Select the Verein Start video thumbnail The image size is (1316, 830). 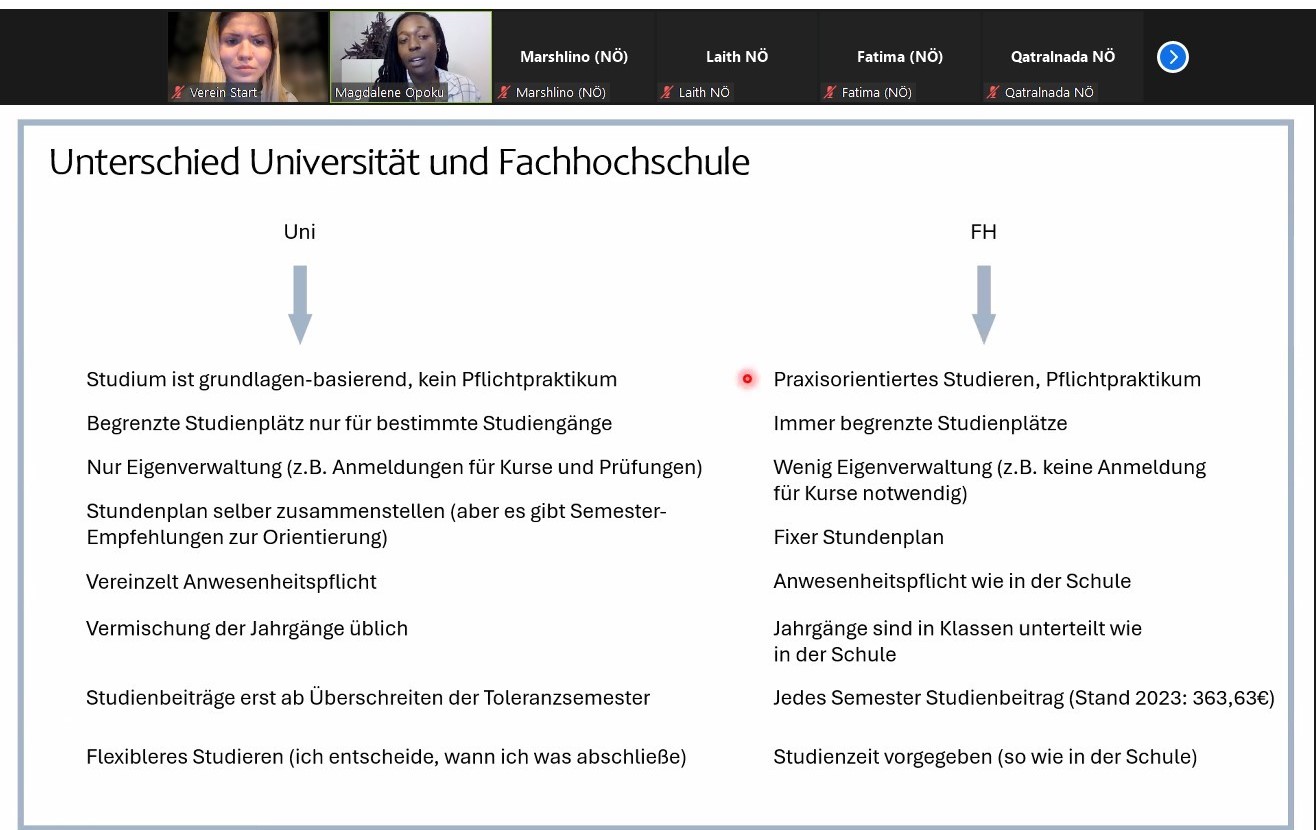248,57
